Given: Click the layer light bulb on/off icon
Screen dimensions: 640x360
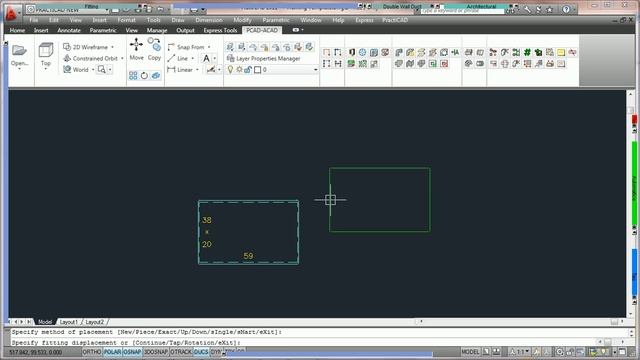Looking at the screenshot, I should [x=230, y=70].
